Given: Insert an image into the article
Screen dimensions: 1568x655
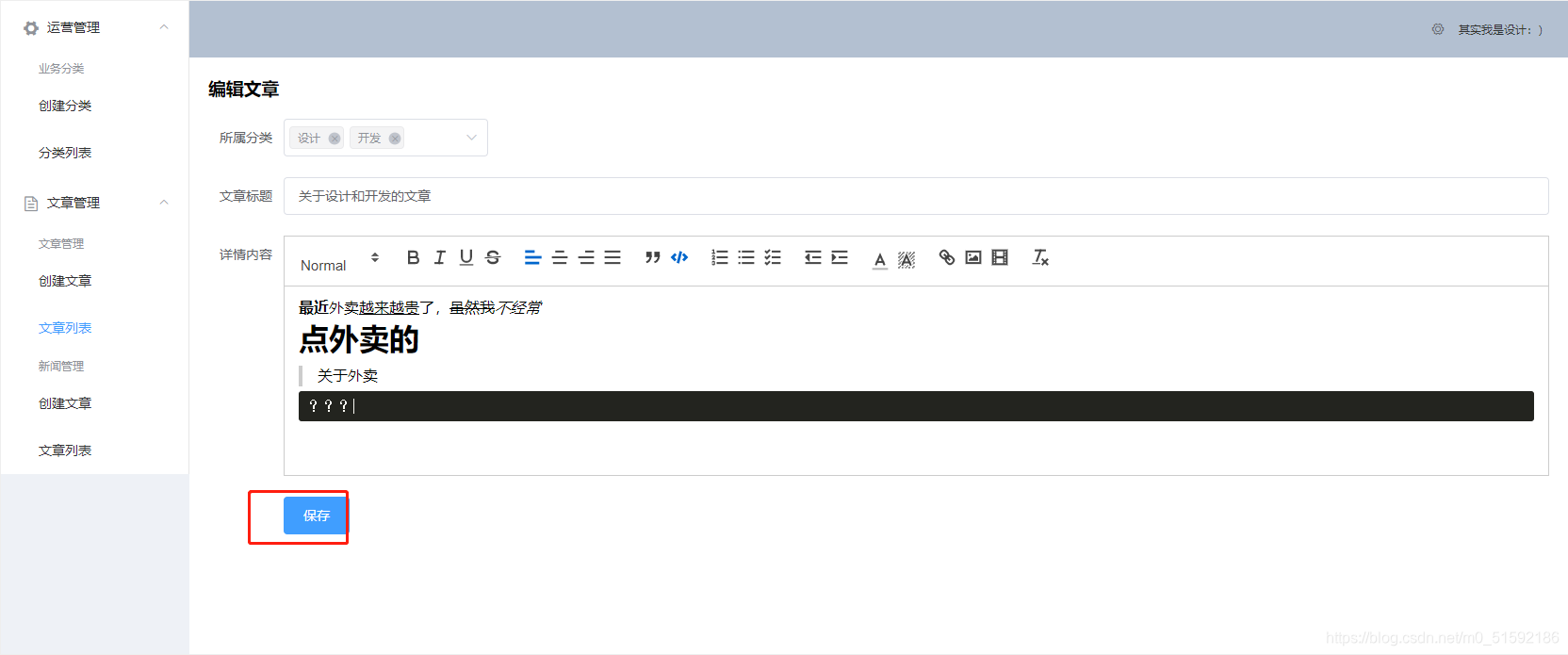Looking at the screenshot, I should (x=973, y=257).
